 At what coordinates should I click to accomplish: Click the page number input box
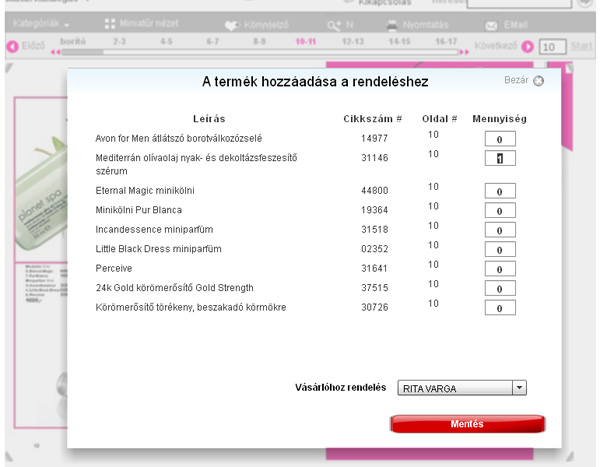(x=553, y=47)
